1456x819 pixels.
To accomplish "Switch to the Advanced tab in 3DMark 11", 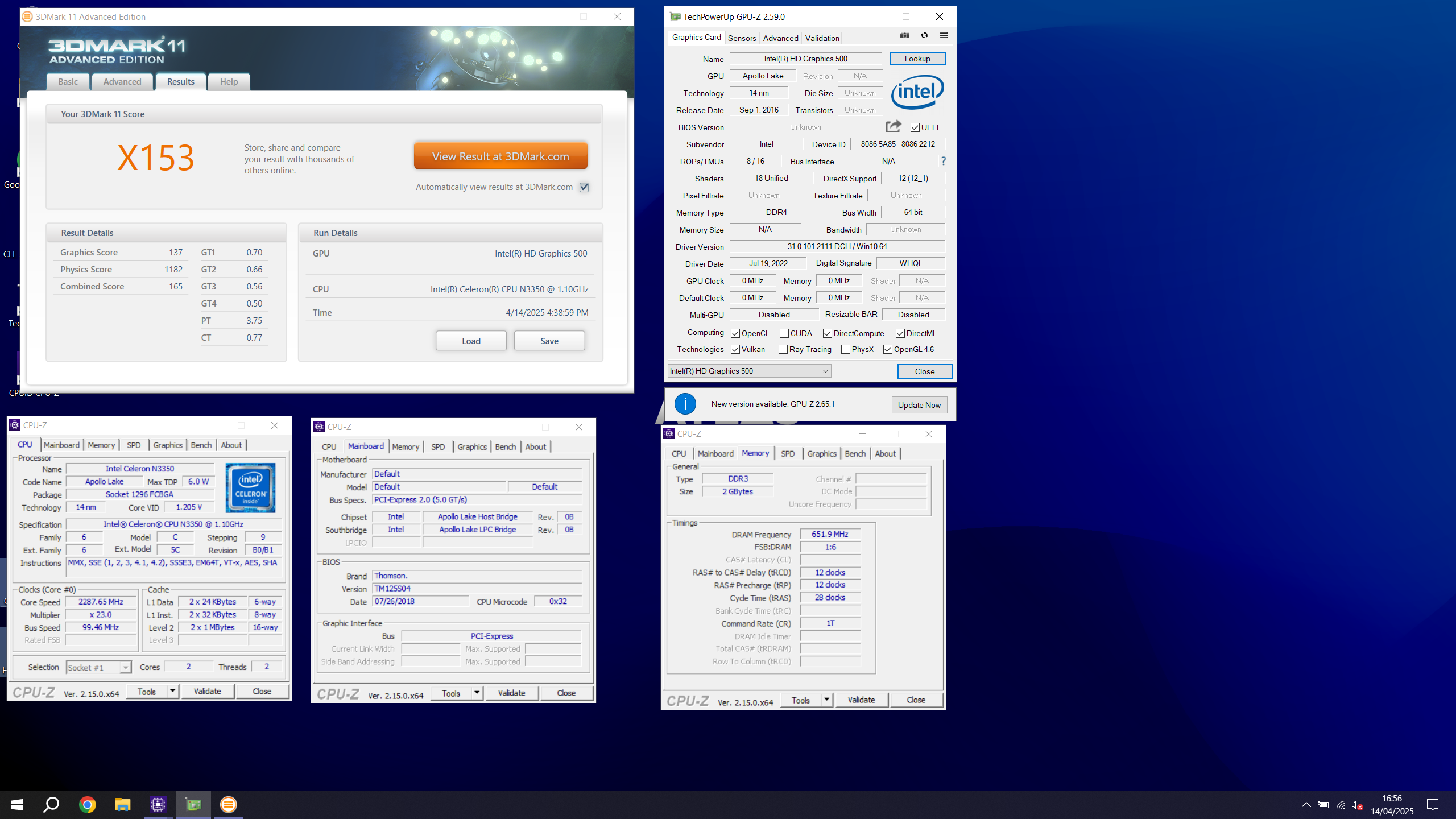I will pos(122,82).
